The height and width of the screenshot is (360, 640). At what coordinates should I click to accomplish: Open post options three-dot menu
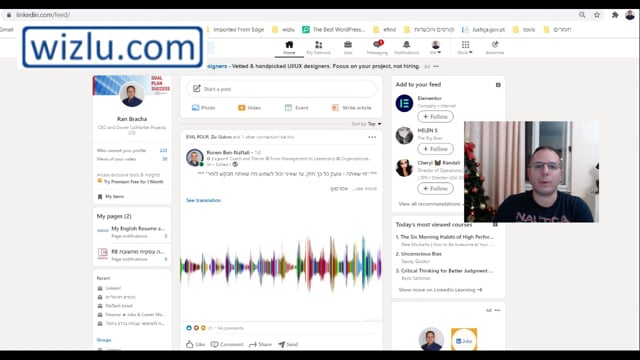pyautogui.click(x=372, y=137)
